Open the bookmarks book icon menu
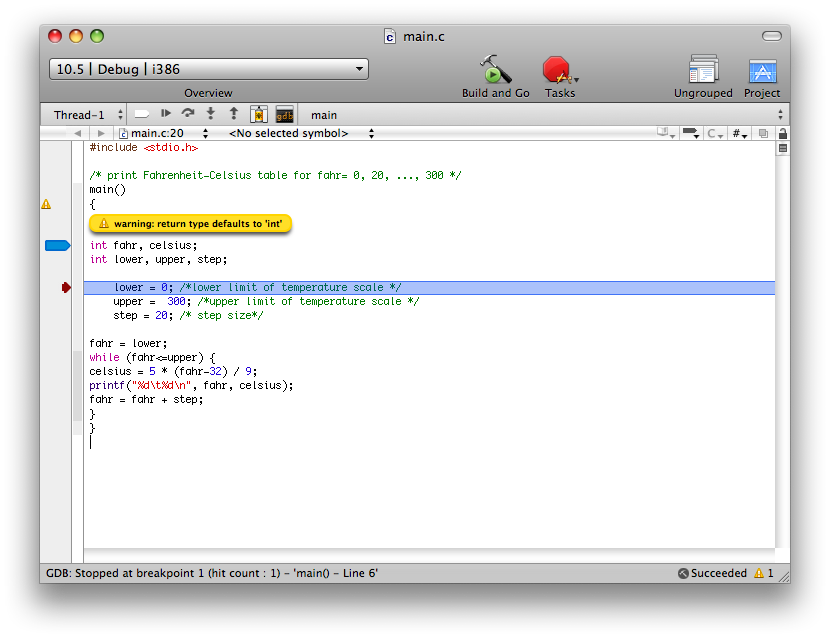 [x=665, y=133]
